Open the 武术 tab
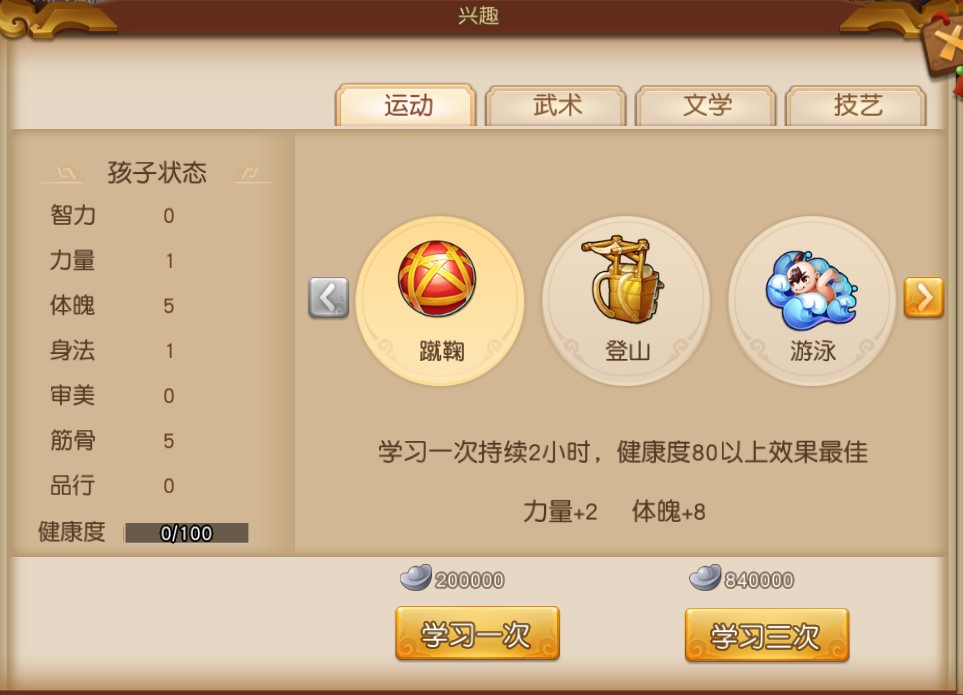963x695 pixels. [x=556, y=106]
